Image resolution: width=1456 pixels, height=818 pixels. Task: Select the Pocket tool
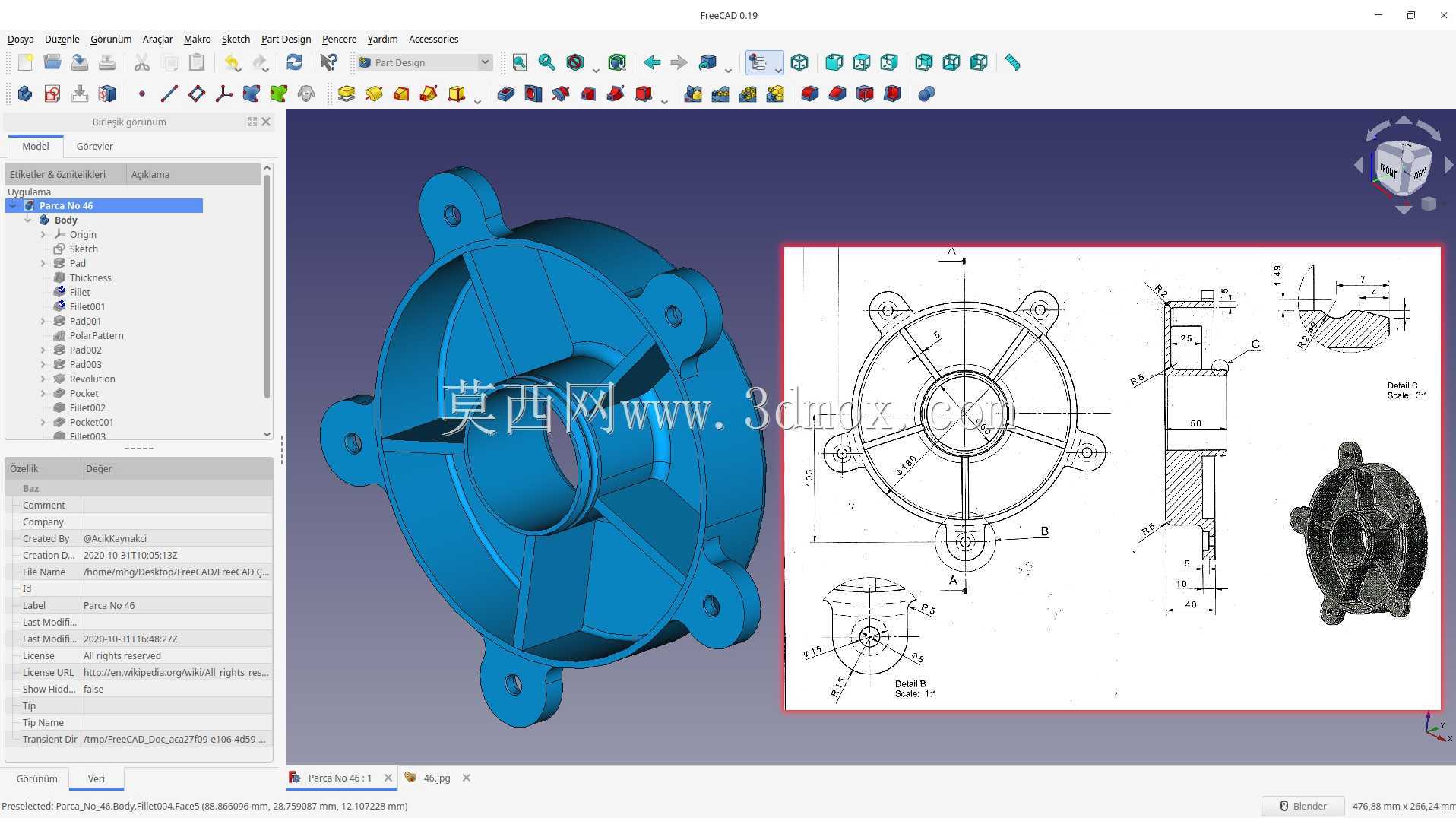(x=506, y=94)
